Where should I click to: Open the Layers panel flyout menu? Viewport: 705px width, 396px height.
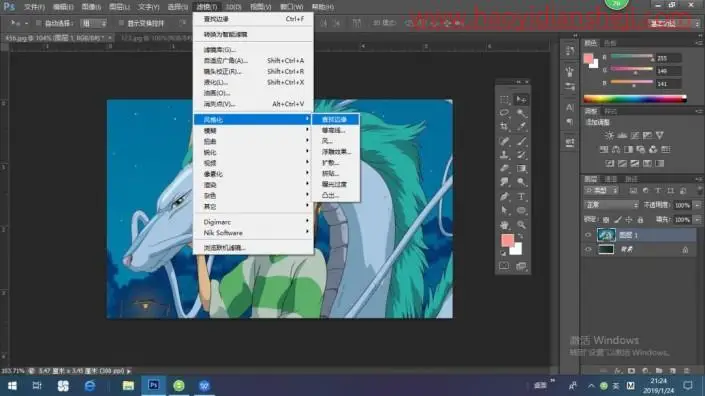699,179
